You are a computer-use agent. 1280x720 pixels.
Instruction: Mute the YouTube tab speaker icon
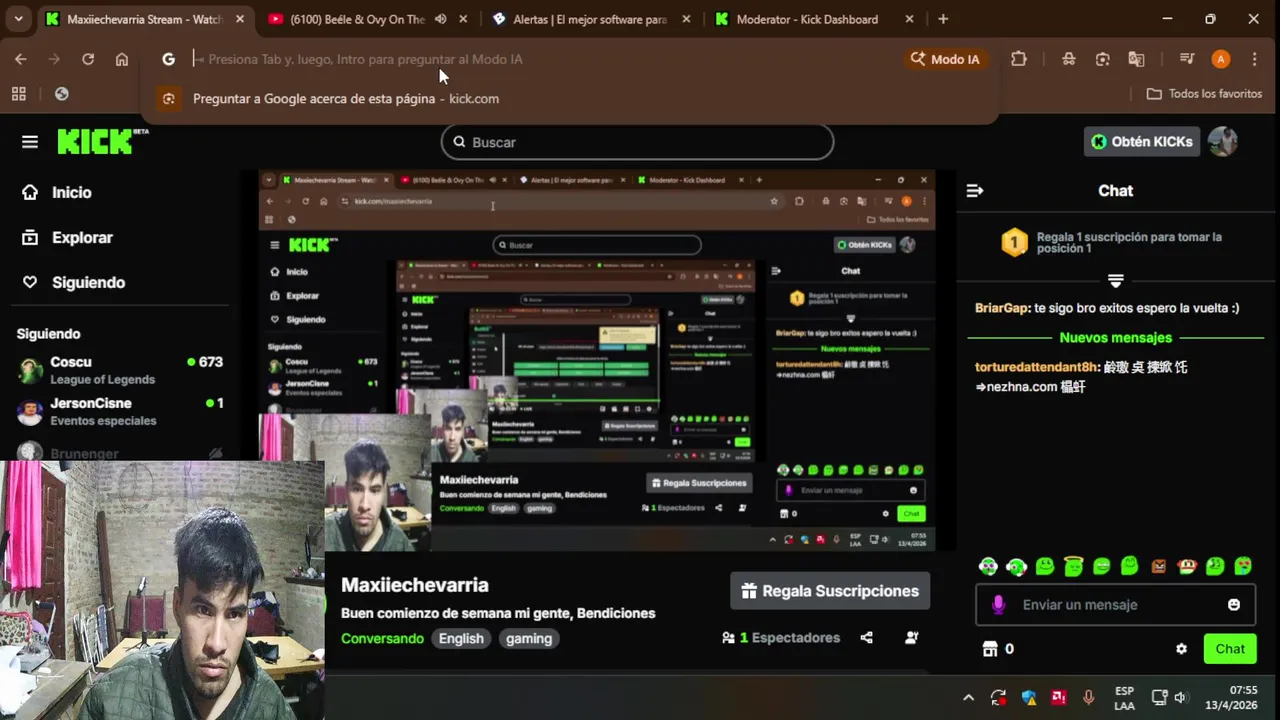pos(441,19)
